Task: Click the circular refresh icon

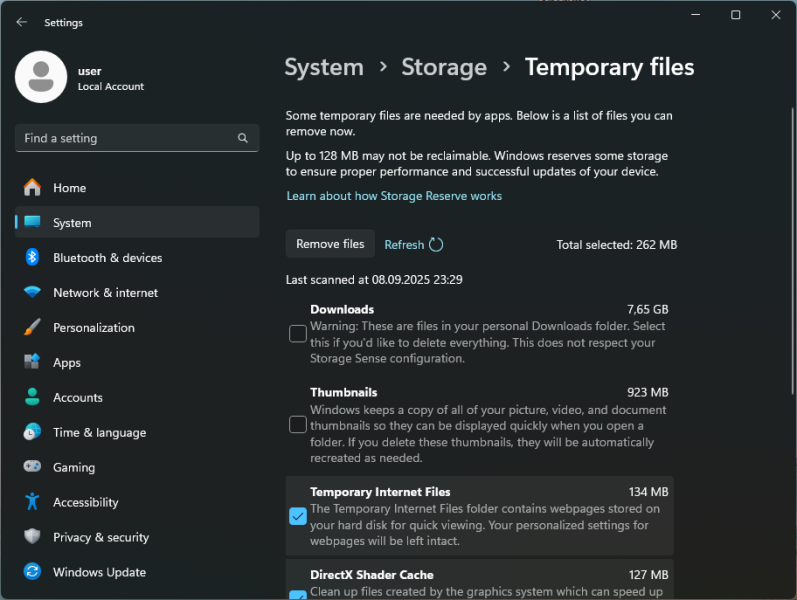Action: click(x=436, y=245)
